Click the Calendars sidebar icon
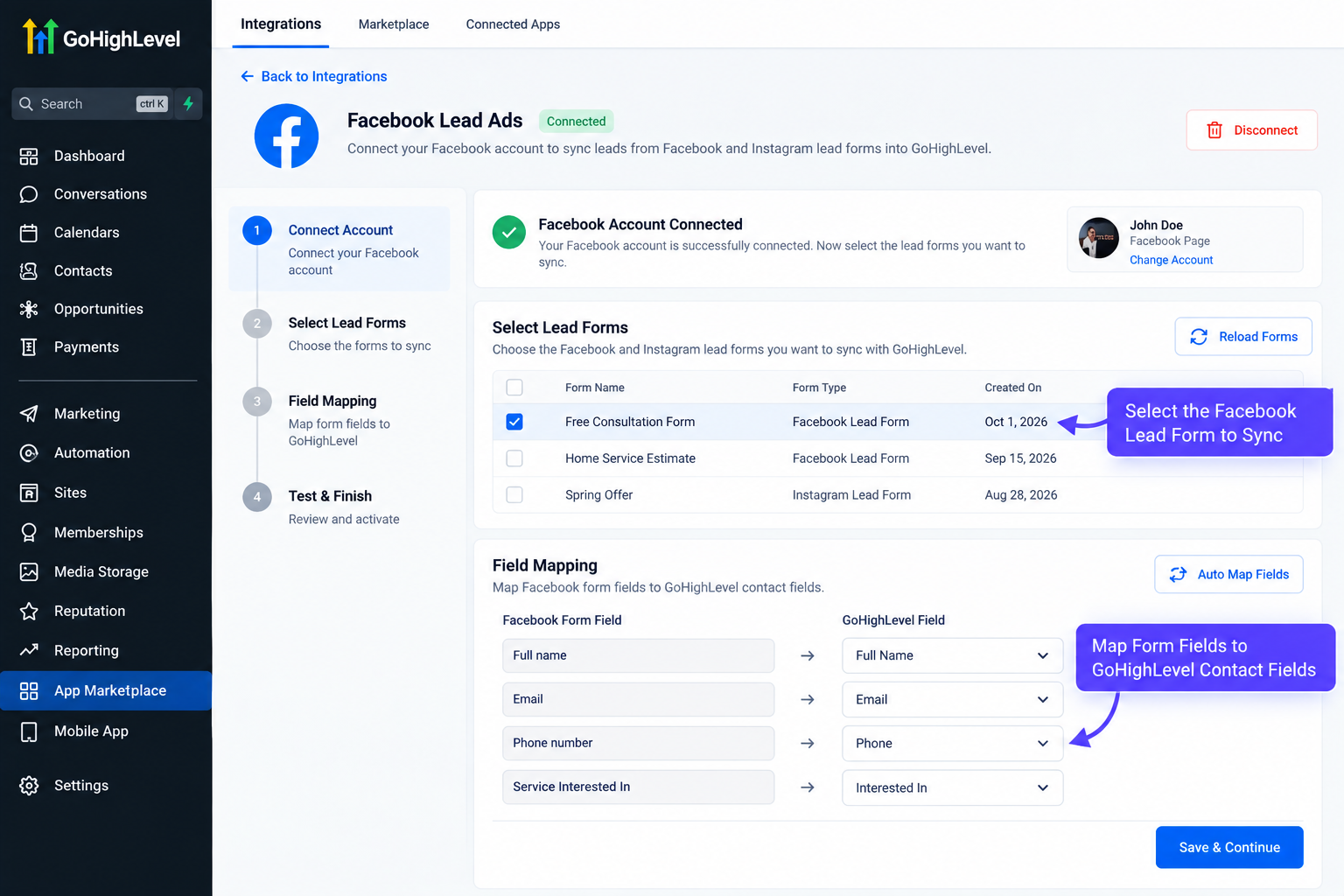Viewport: 1344px width, 896px height. click(x=29, y=233)
